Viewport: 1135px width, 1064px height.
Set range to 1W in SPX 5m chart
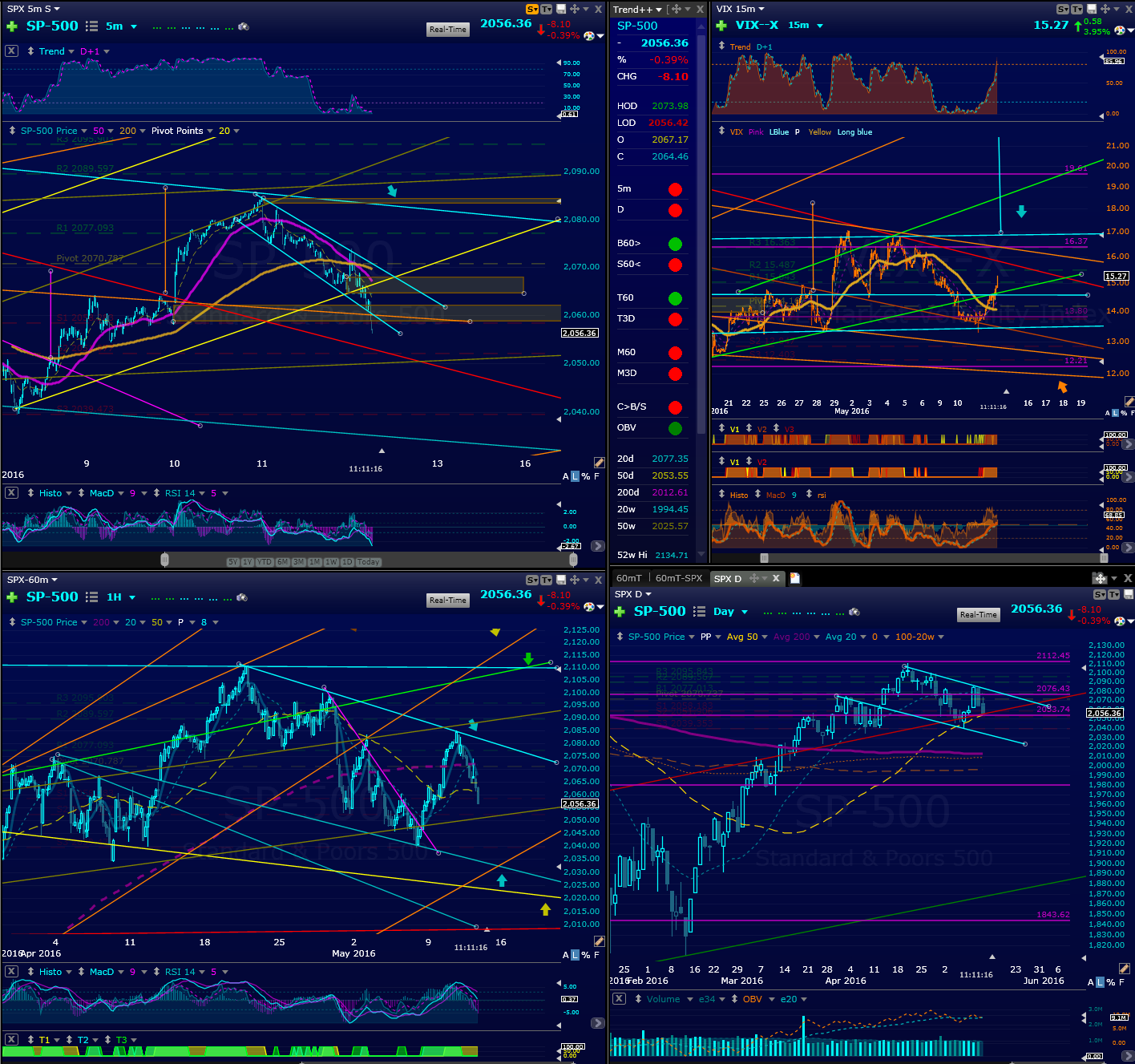click(330, 562)
